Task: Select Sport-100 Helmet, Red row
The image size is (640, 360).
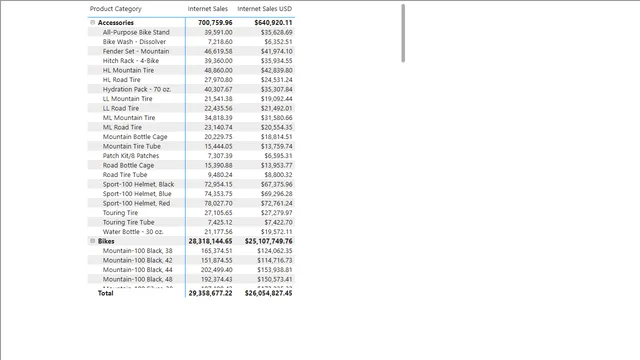Action: coord(191,203)
